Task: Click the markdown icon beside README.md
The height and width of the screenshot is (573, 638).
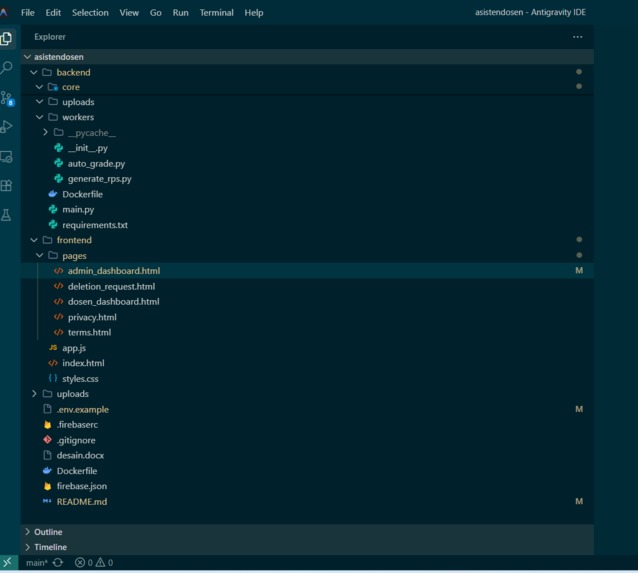Action: (x=47, y=501)
